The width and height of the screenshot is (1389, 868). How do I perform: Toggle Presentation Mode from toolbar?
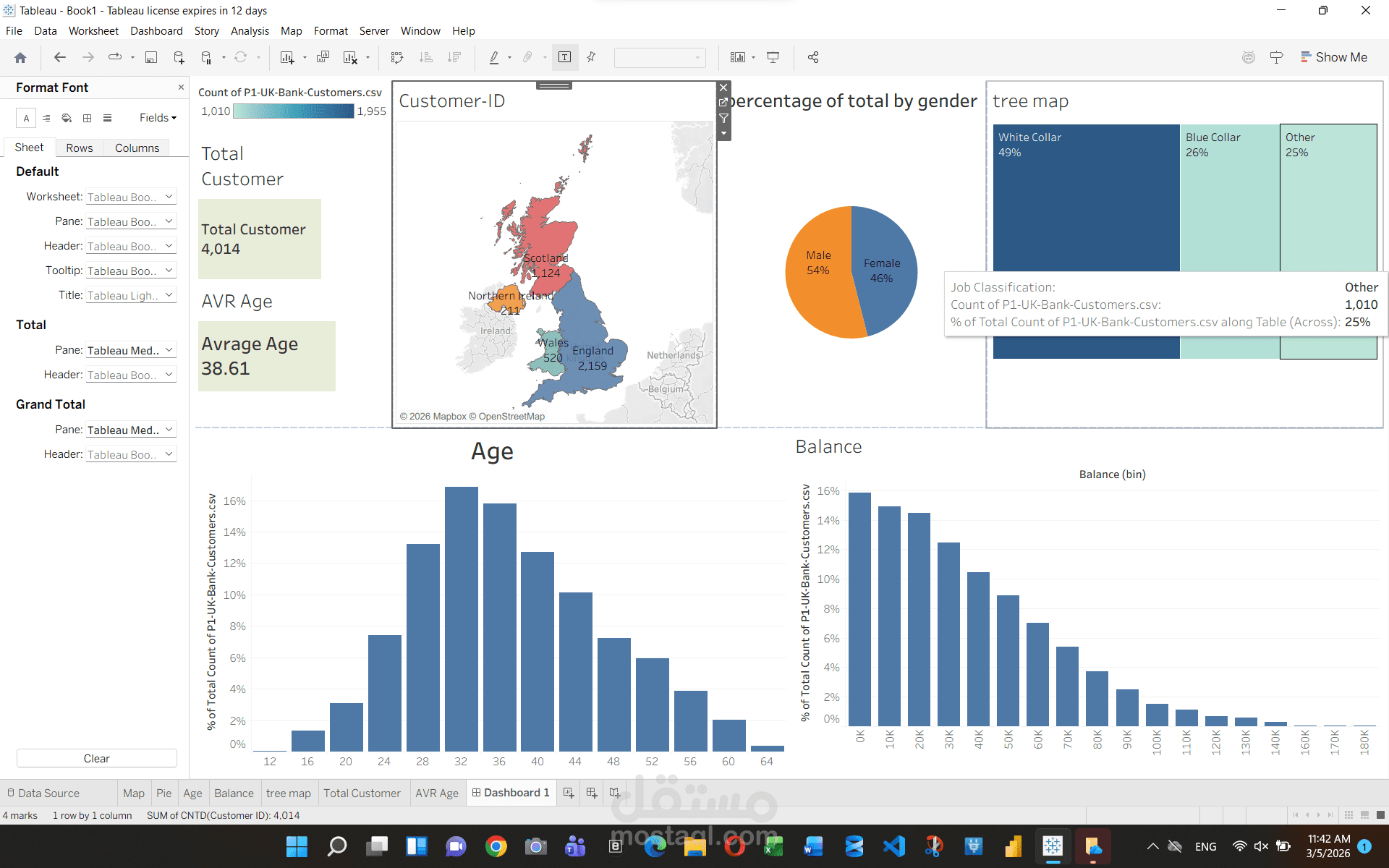coord(773,57)
